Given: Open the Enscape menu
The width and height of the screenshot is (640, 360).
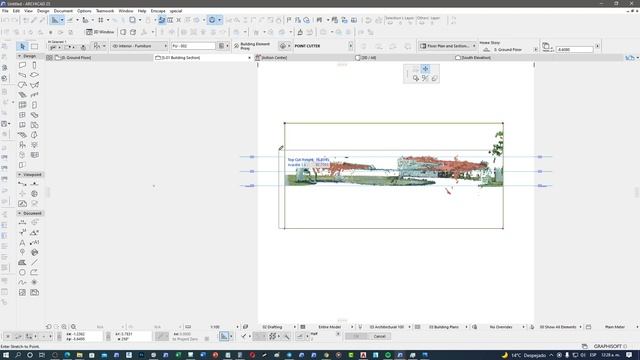Looking at the screenshot, I should pos(158,11).
